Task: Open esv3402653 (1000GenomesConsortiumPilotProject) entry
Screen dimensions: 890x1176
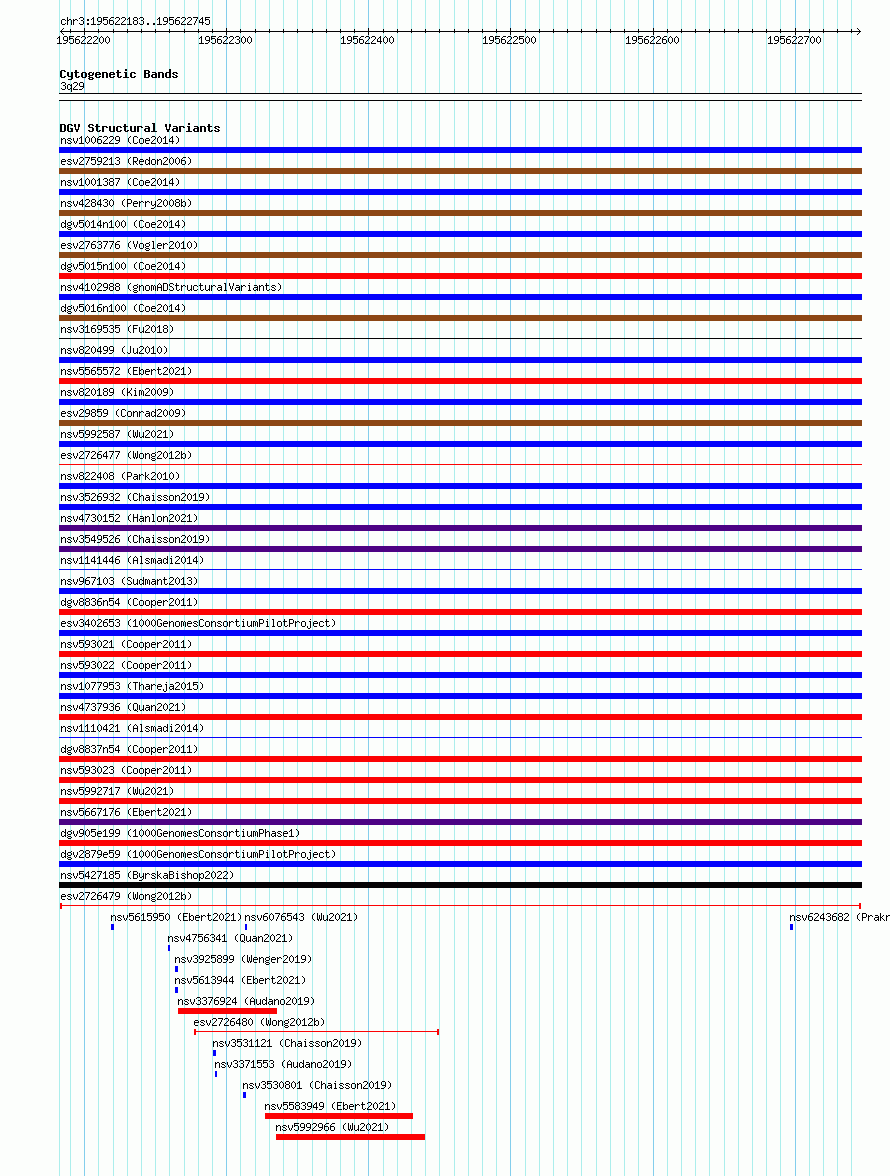Action: (x=198, y=623)
